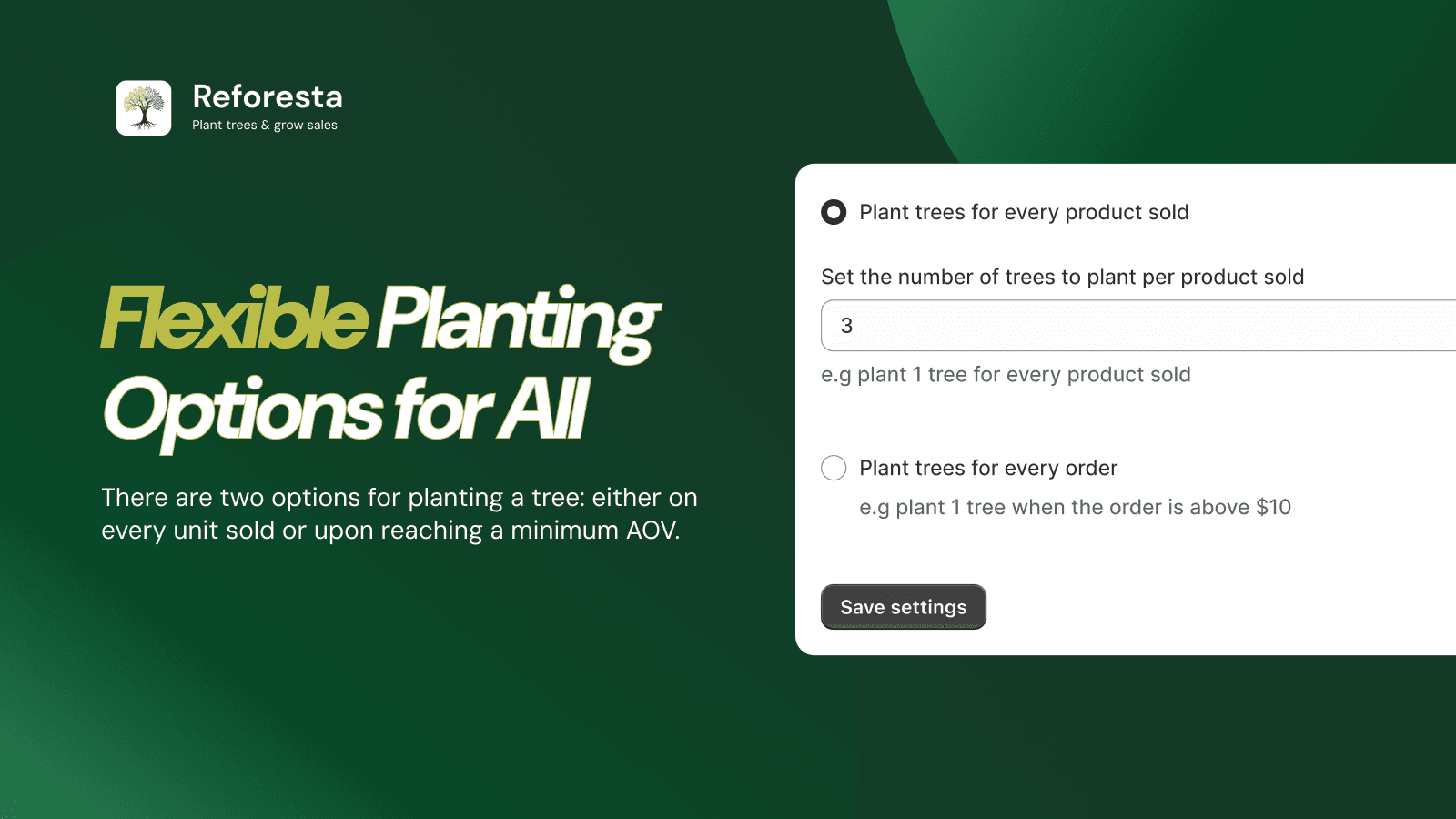The image size is (1456, 819).
Task: Click the yellow-green "Flexible" headline word
Action: tap(235, 318)
